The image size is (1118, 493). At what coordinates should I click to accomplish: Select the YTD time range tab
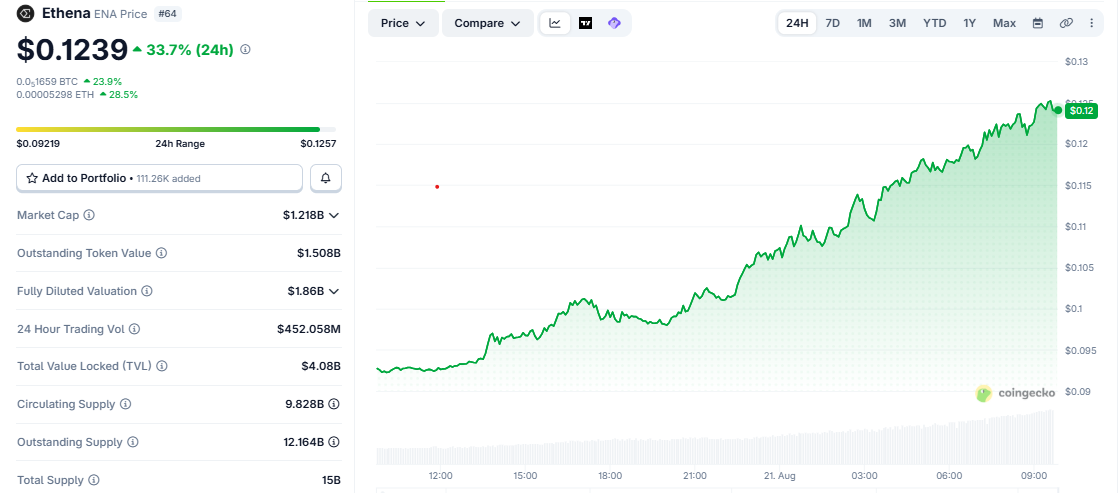tap(935, 23)
